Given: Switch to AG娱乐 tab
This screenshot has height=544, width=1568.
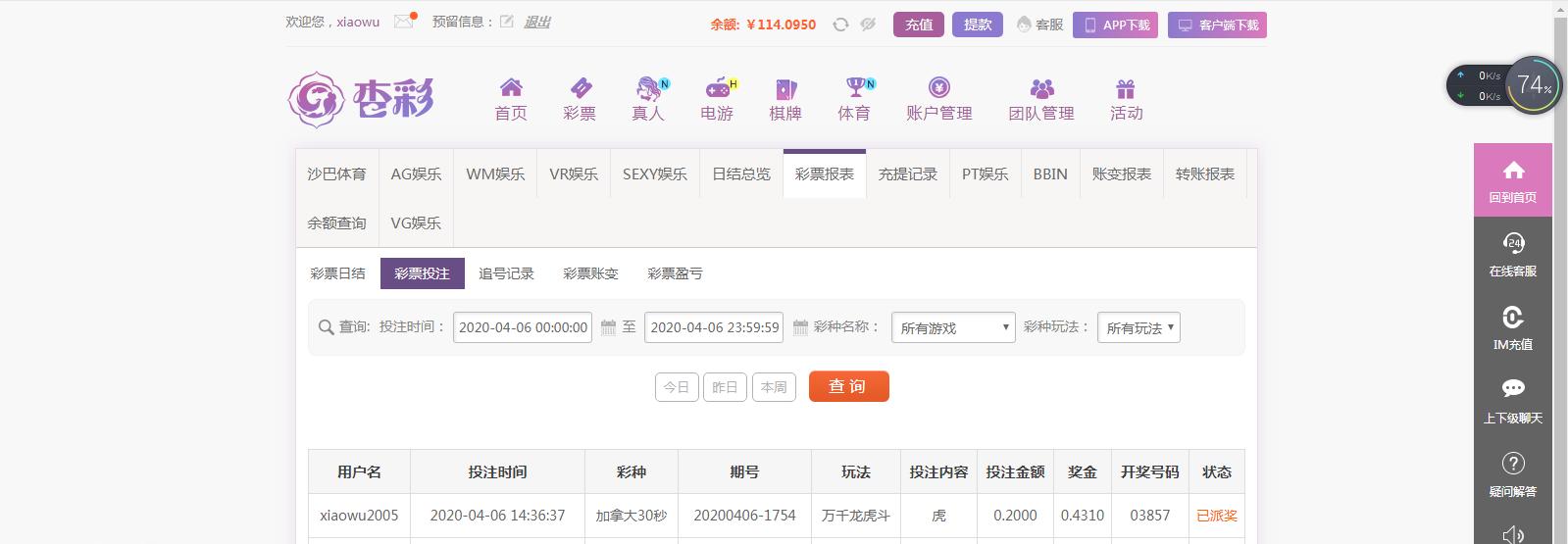Looking at the screenshot, I should click(416, 174).
